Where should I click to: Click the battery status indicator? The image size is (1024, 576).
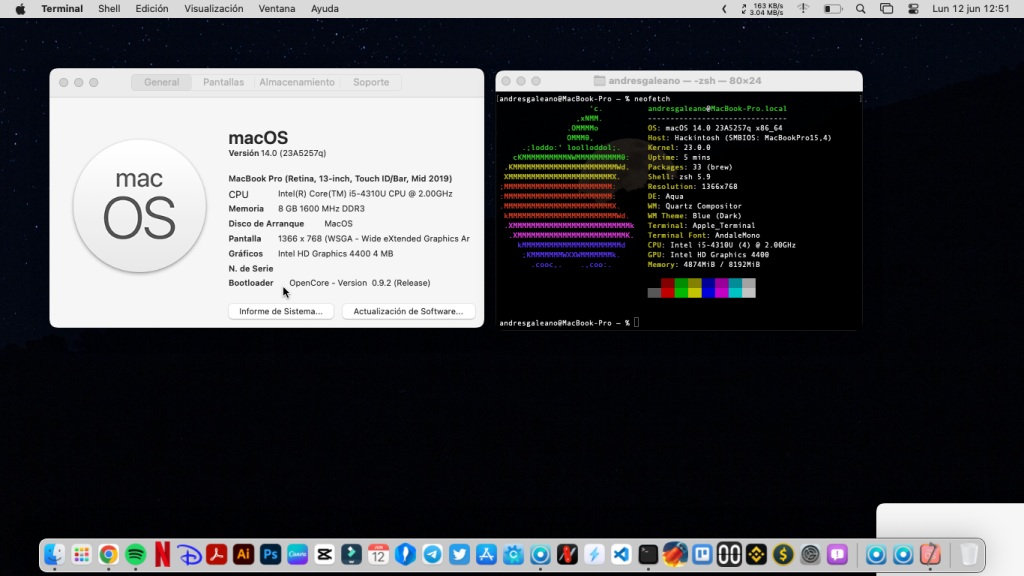[x=832, y=9]
